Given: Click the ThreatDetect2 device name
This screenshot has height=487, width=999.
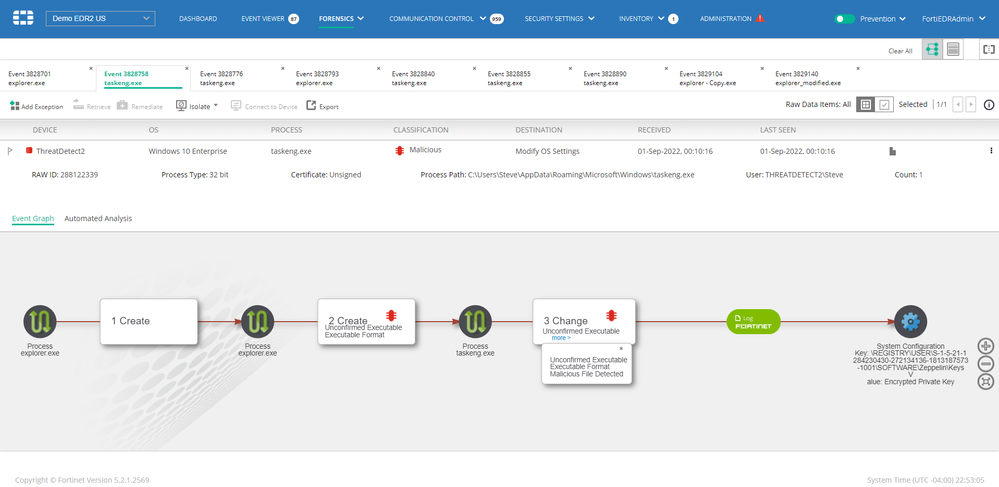Looking at the screenshot, I should [61, 151].
